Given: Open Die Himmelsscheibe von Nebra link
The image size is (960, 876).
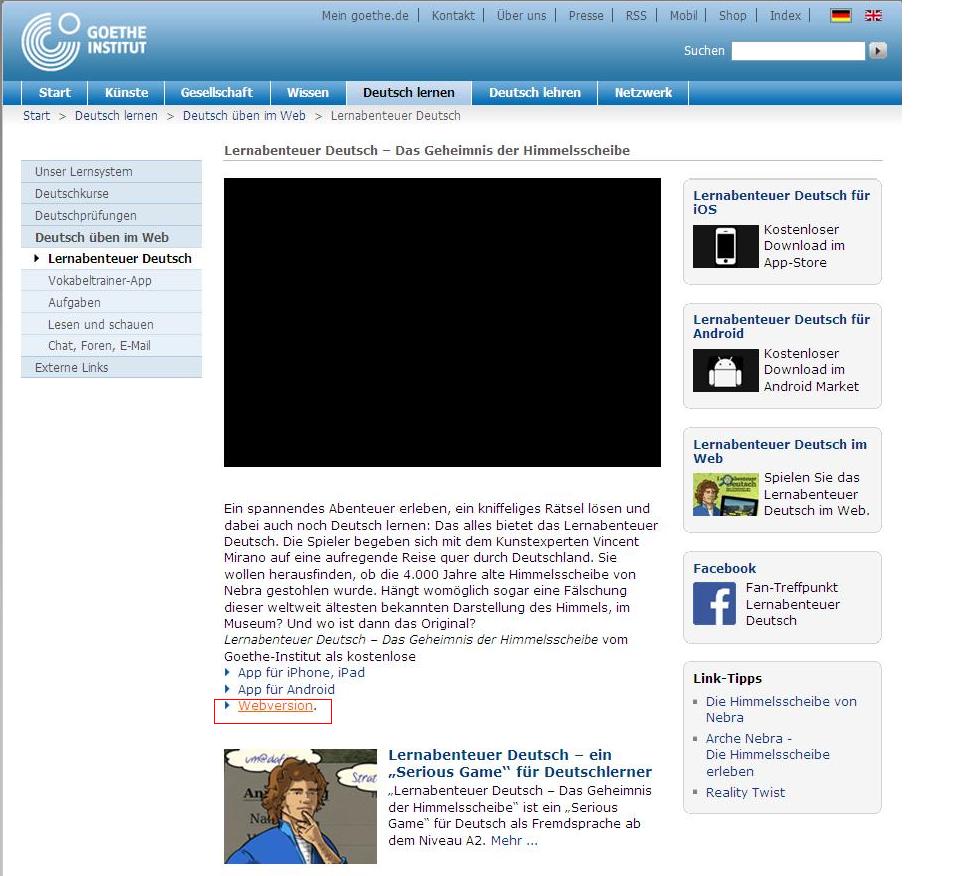Looking at the screenshot, I should pyautogui.click(x=781, y=709).
